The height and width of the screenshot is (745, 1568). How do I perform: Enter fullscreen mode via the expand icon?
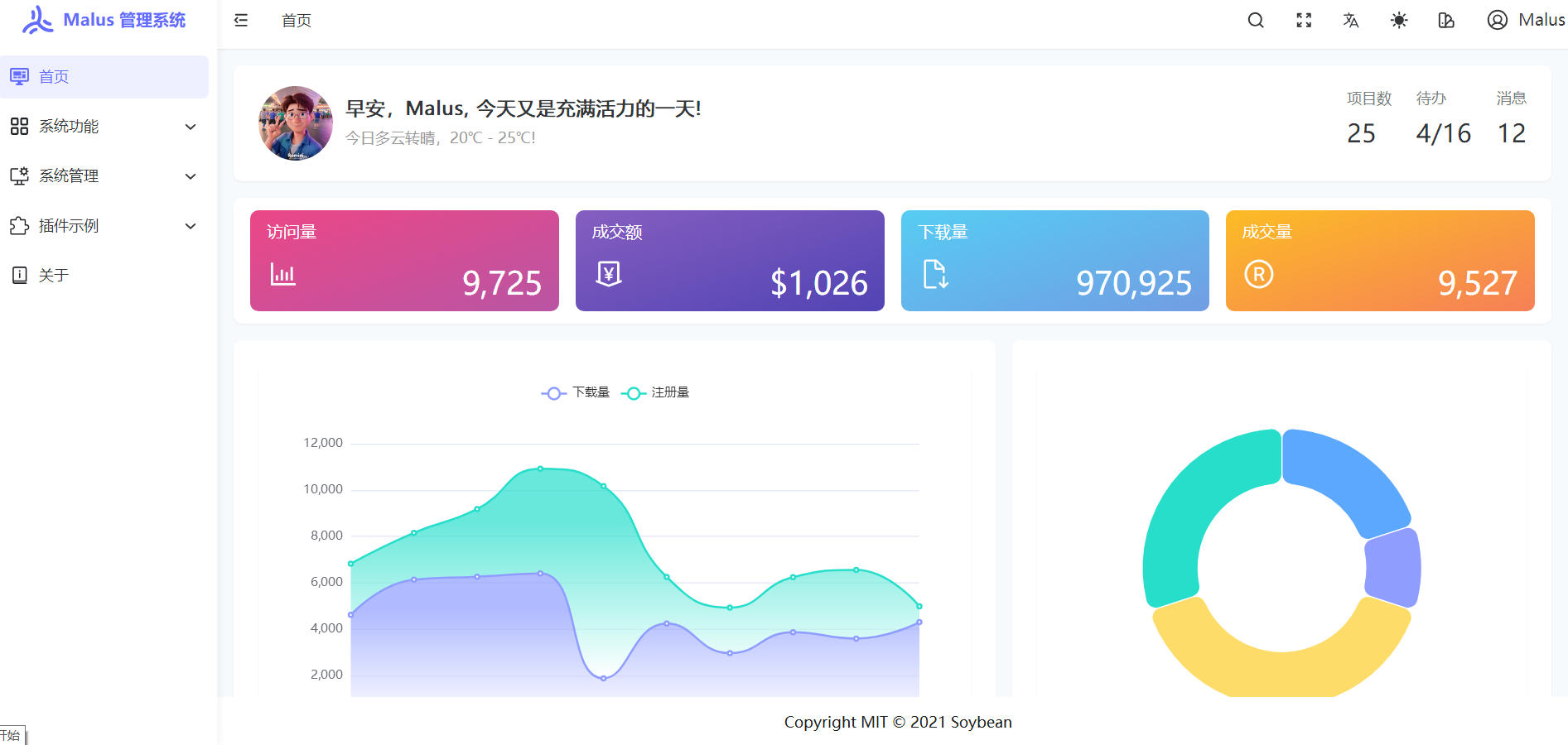click(1303, 20)
